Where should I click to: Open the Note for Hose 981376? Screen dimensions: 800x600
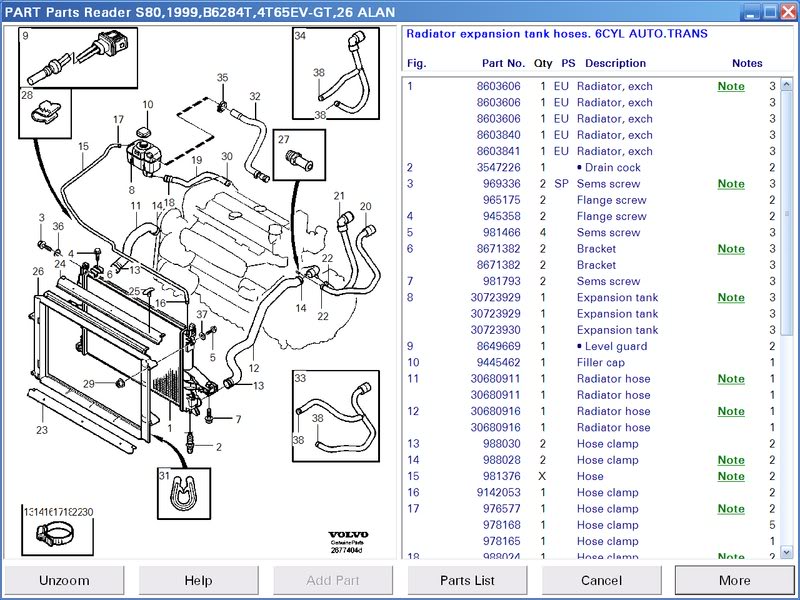click(x=731, y=476)
